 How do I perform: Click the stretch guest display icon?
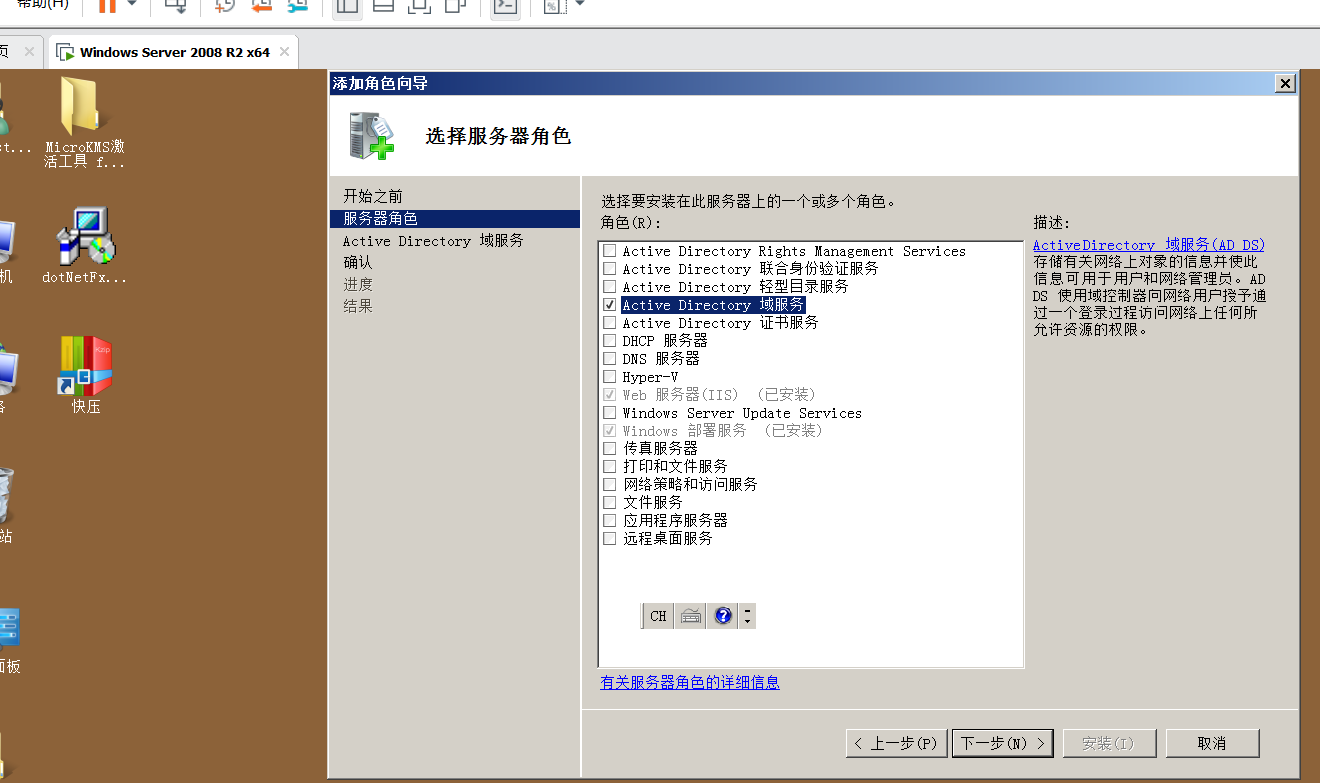click(553, 5)
